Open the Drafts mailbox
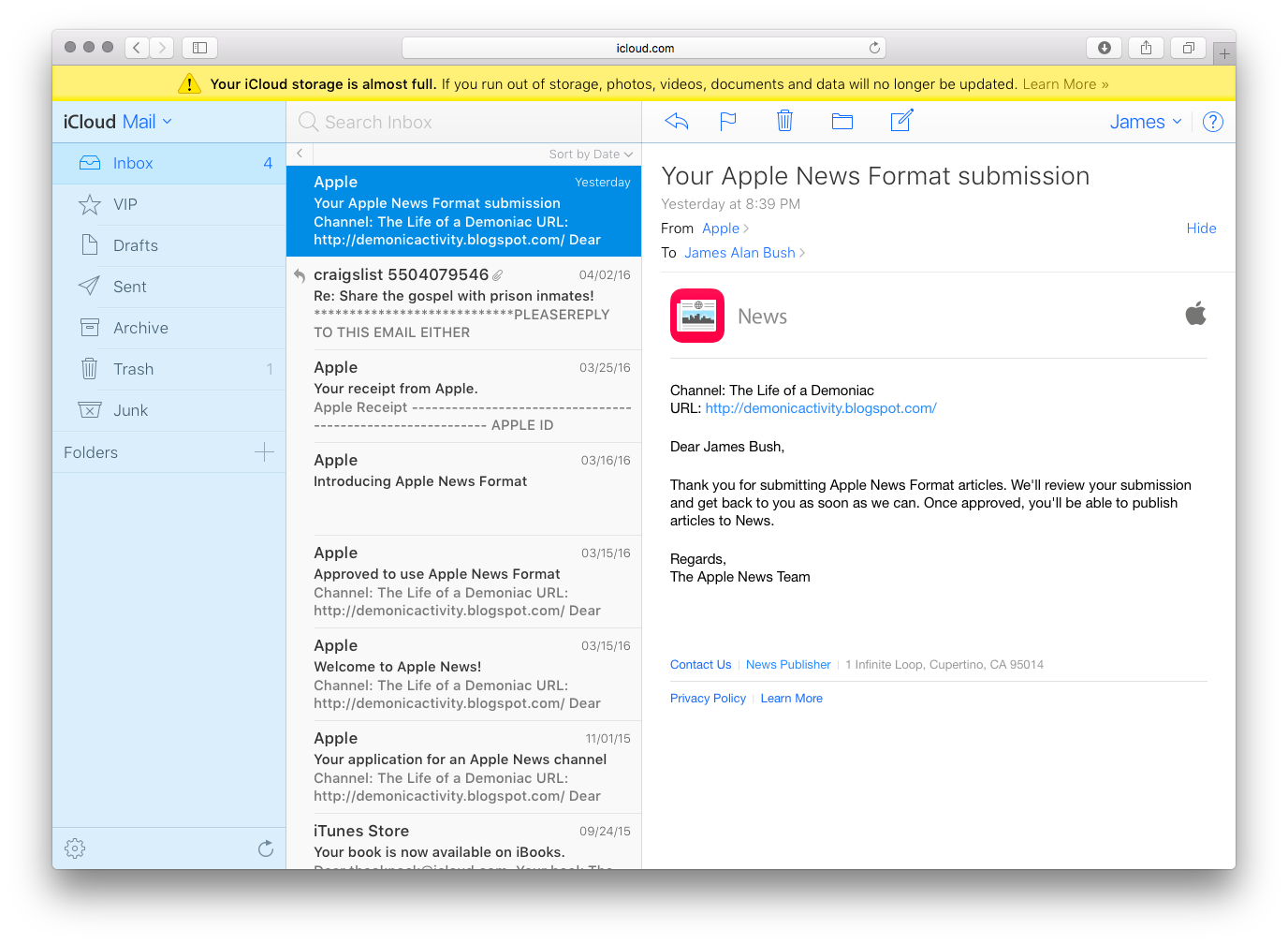Screen dimensions: 1288x944 pos(168,245)
